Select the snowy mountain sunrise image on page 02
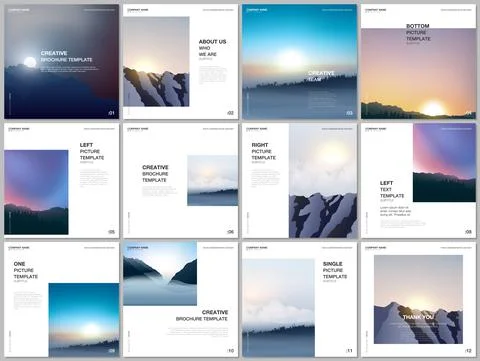Viewport: 480px width, 361px height. coord(156,62)
